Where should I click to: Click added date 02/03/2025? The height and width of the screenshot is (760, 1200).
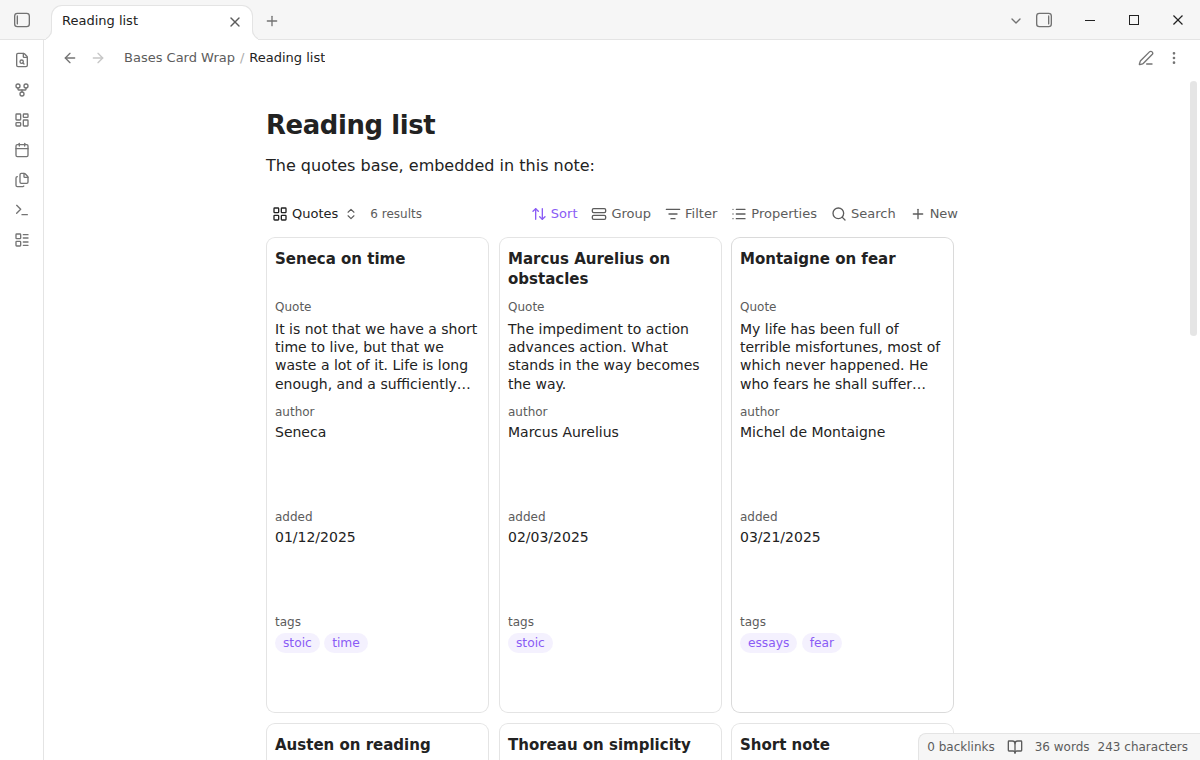point(548,537)
